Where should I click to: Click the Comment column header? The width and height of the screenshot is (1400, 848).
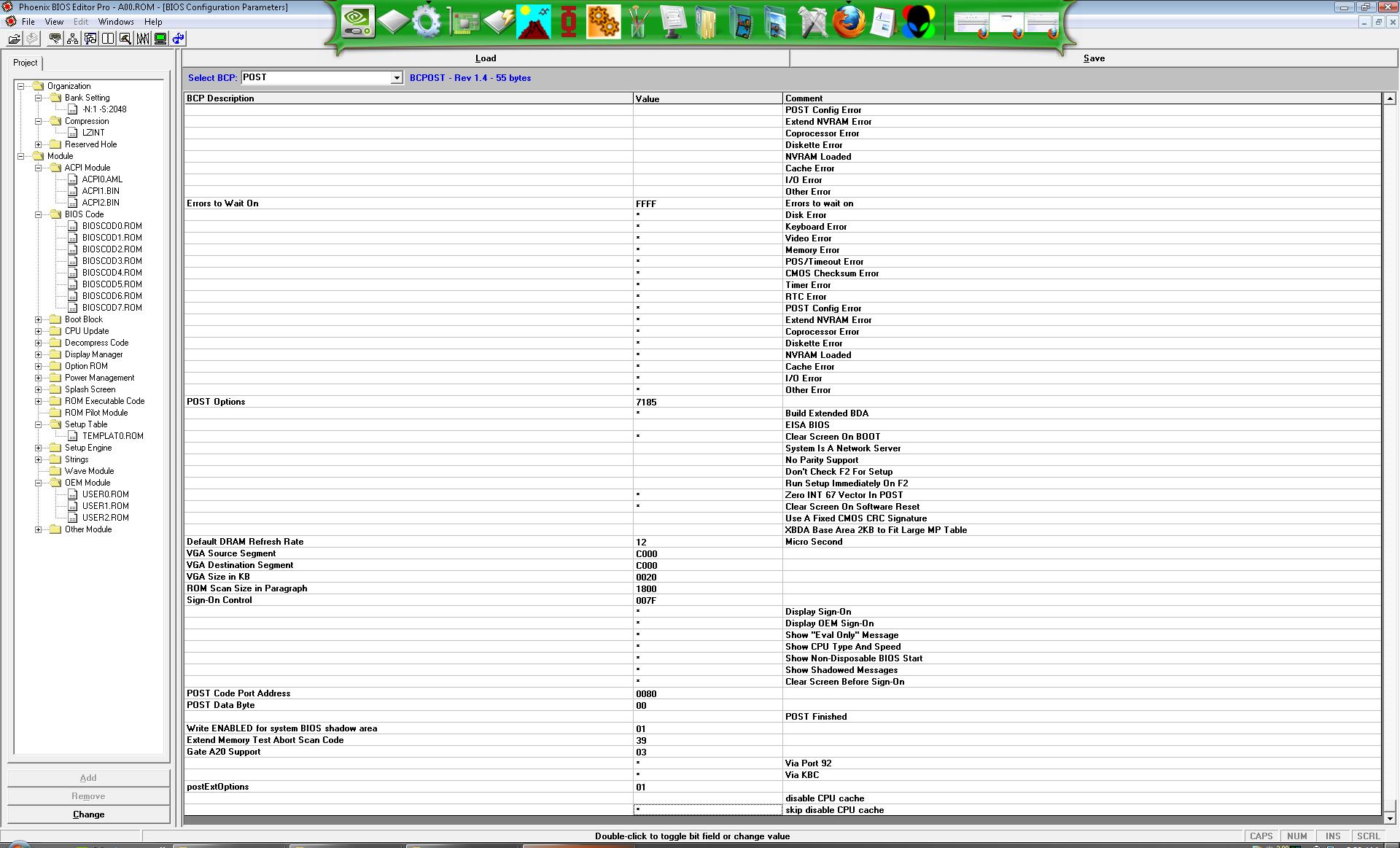pyautogui.click(x=1082, y=98)
